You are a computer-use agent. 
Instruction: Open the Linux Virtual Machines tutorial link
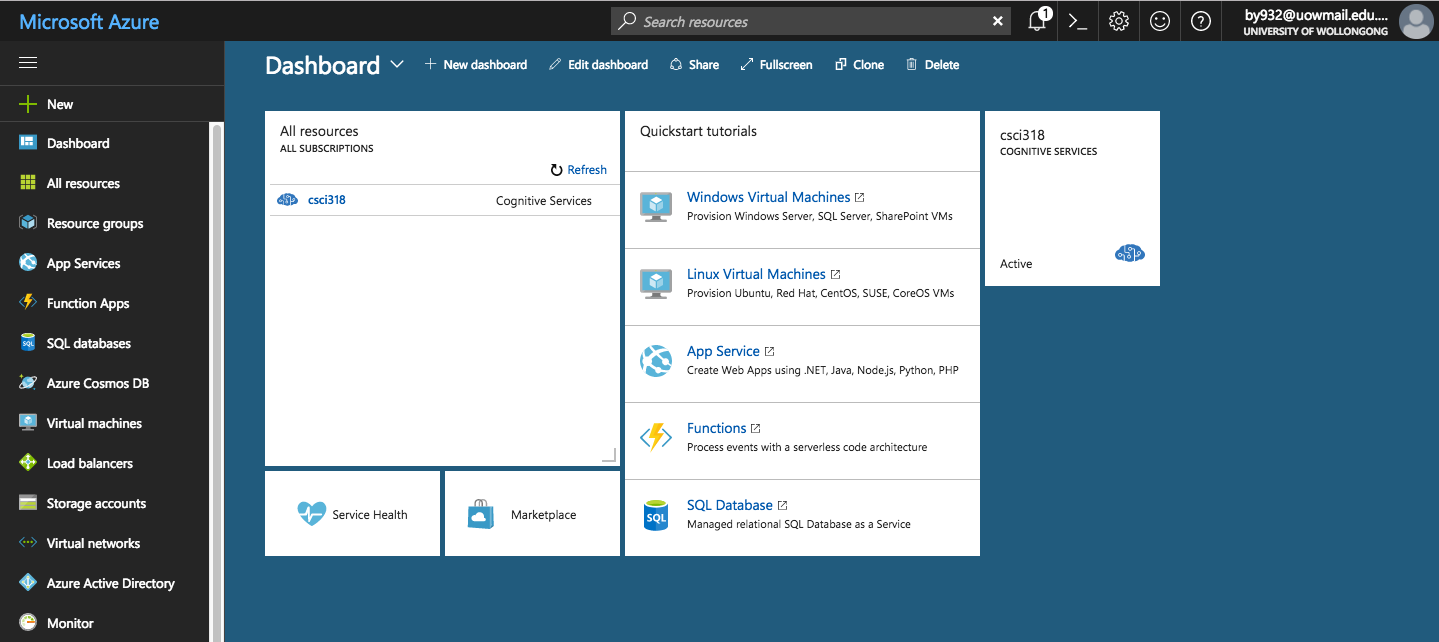click(756, 274)
